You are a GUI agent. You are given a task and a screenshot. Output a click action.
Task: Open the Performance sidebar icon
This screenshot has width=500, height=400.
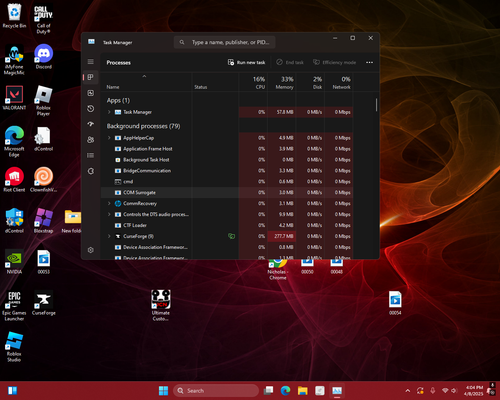point(90,93)
